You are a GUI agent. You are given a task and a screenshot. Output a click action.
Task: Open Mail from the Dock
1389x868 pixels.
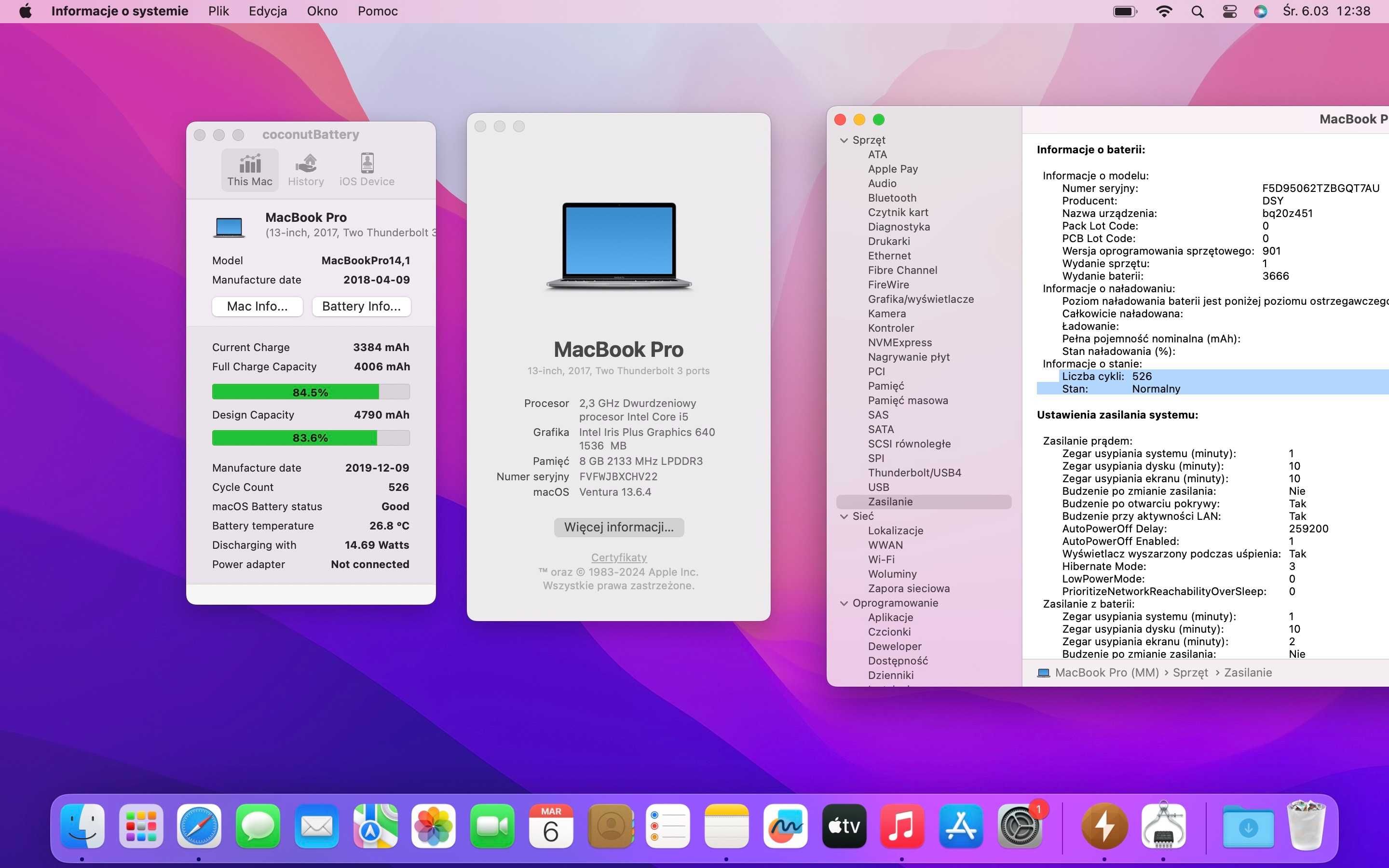316,827
